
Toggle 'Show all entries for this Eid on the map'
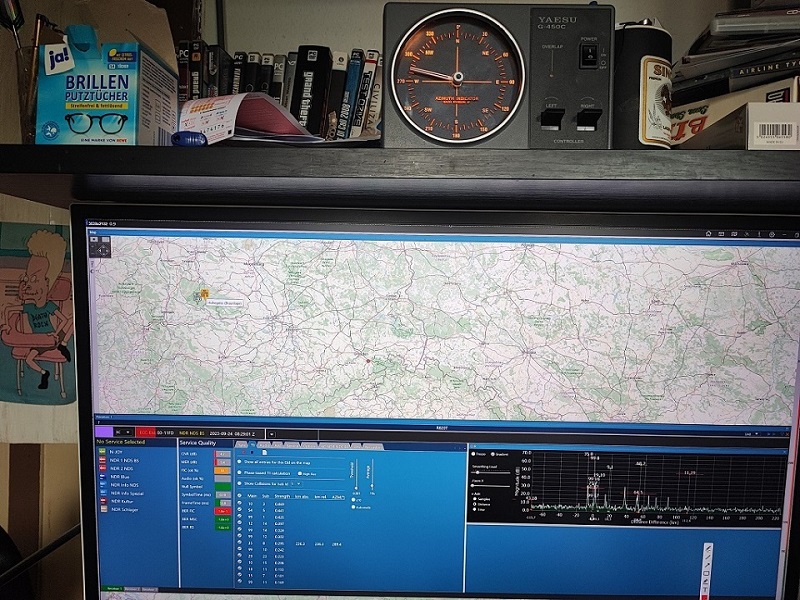pos(238,461)
